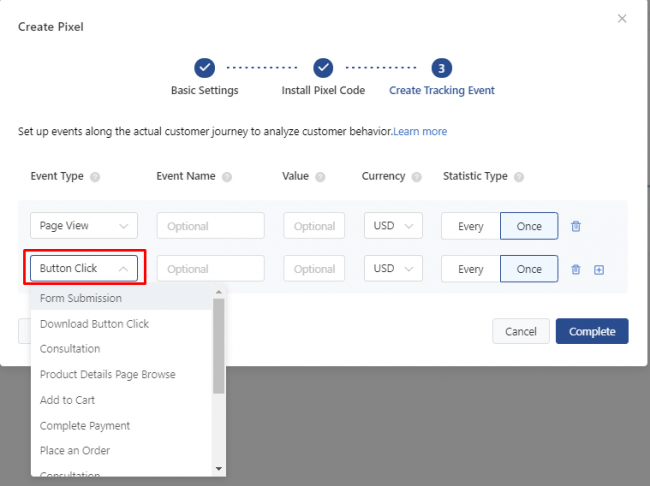The width and height of the screenshot is (650, 486).
Task: Open the Page View event type dropdown
Action: tap(84, 226)
